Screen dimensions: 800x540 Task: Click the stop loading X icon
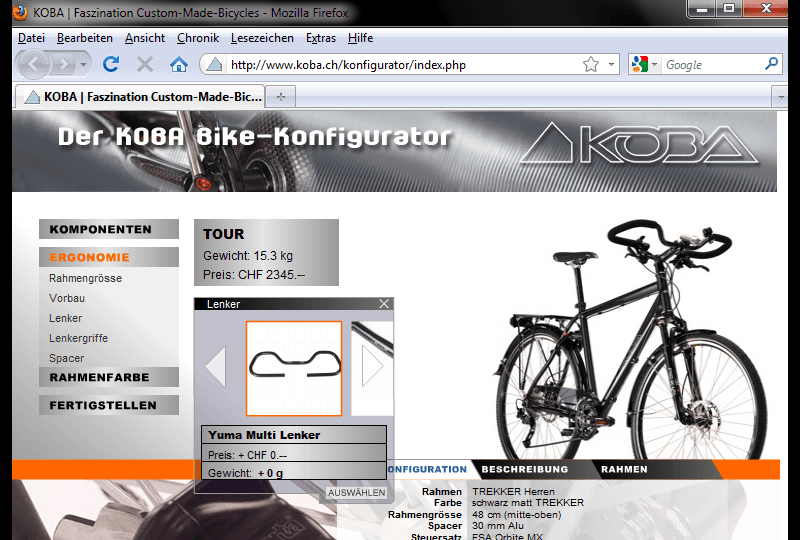coord(145,64)
